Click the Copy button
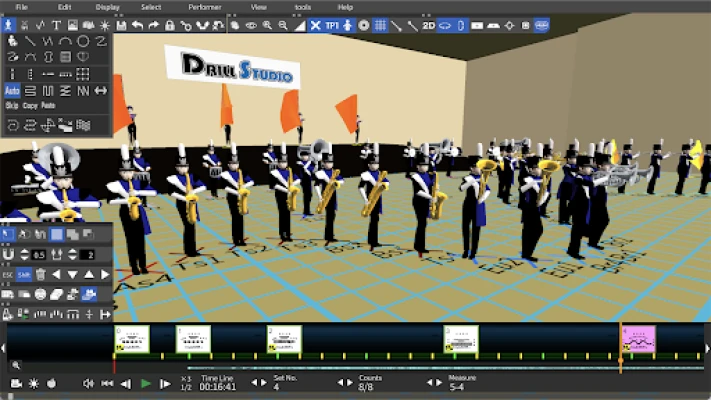Screen dimensions: 711x400 tap(30, 105)
